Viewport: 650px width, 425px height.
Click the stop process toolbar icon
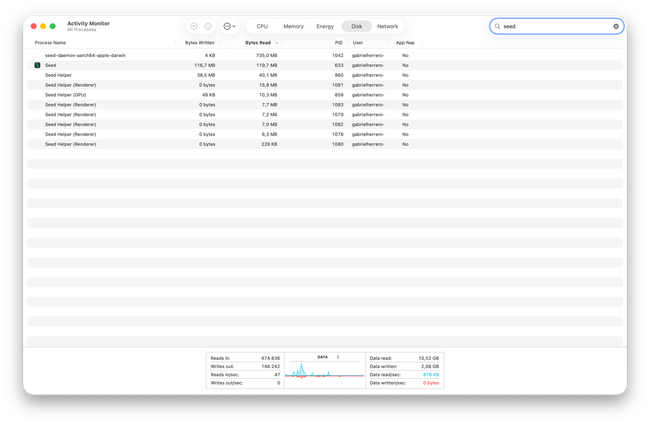pyautogui.click(x=194, y=26)
